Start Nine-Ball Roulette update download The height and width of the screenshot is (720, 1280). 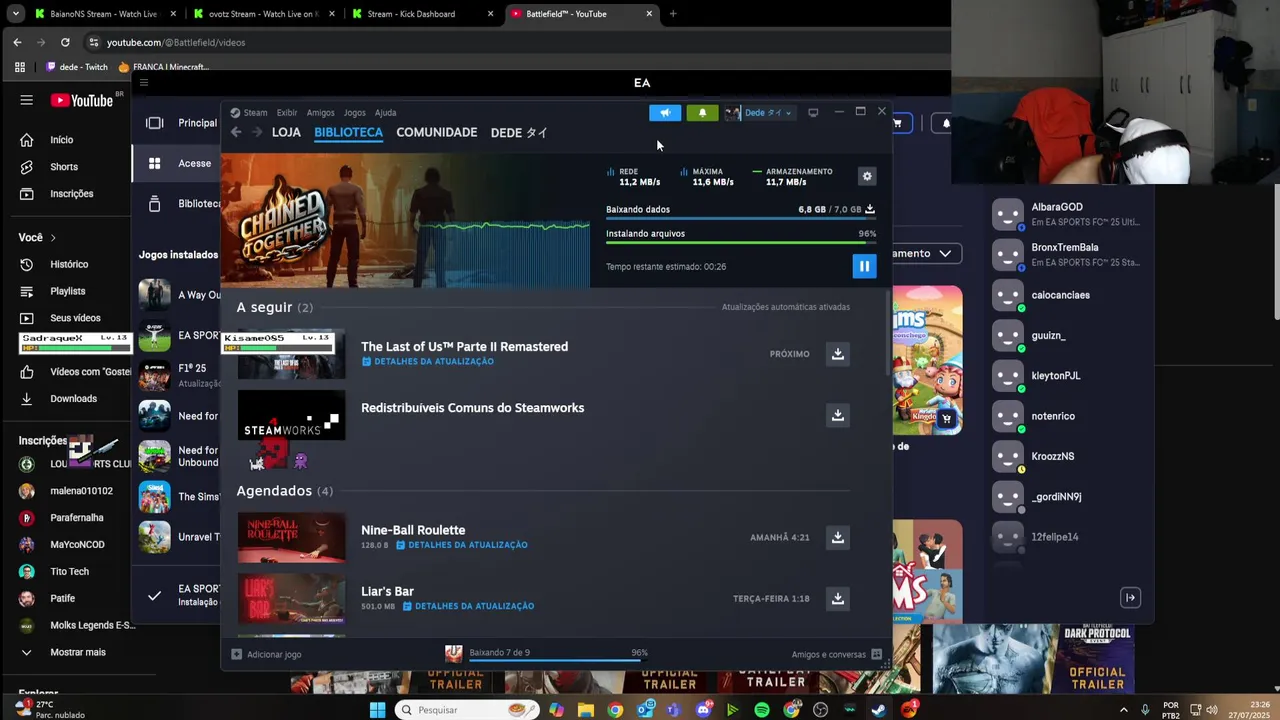838,537
